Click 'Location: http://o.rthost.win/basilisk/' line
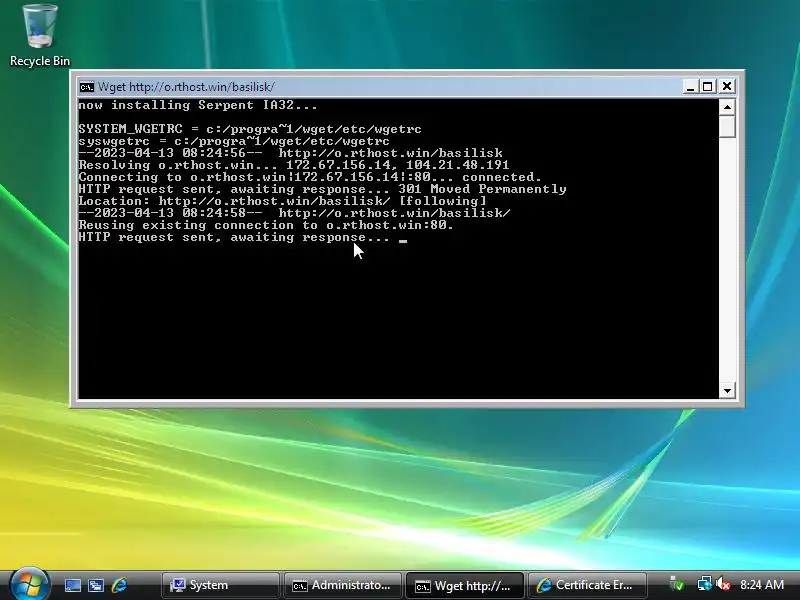This screenshot has height=600, width=800. tap(283, 201)
